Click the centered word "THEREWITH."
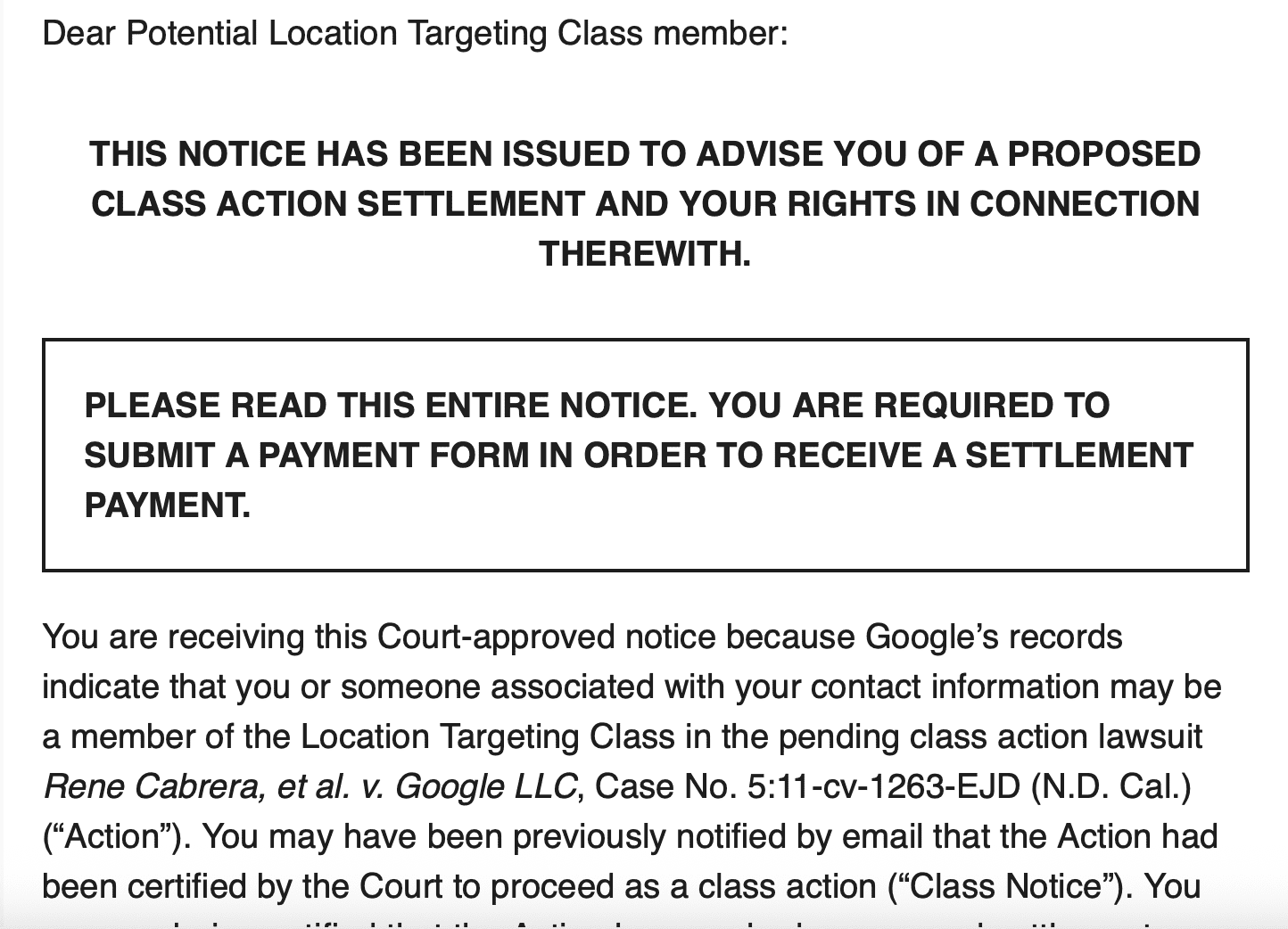 645,254
